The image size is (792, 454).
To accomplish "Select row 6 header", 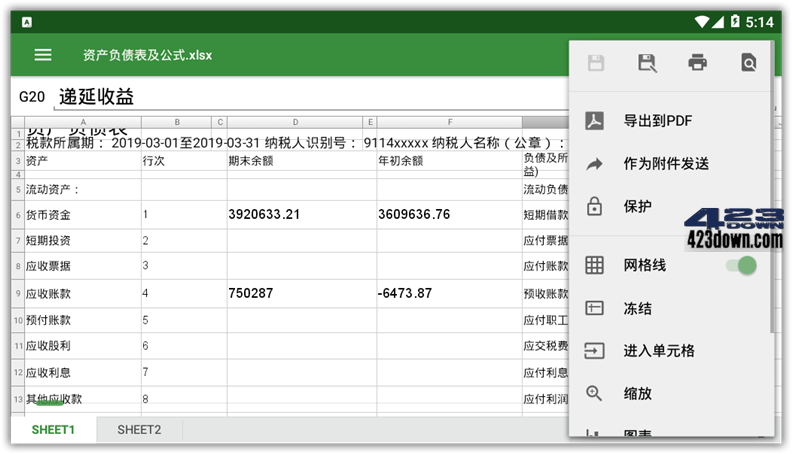I will click(18, 215).
